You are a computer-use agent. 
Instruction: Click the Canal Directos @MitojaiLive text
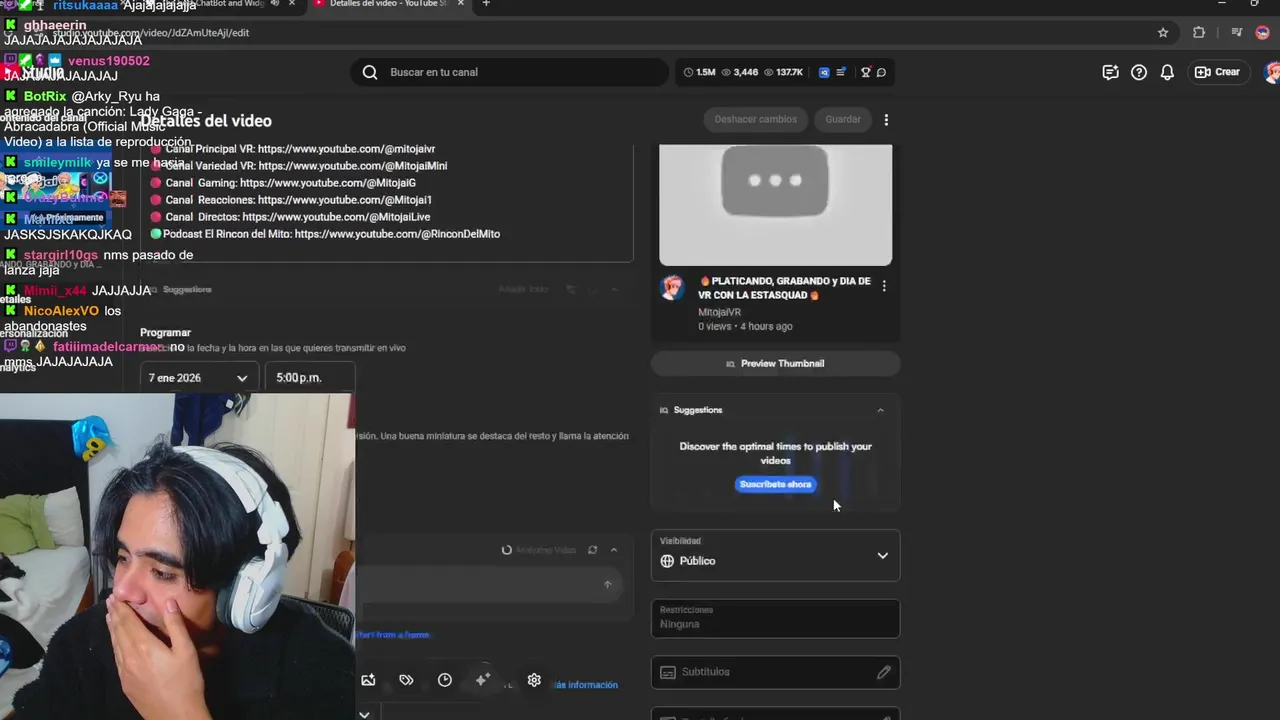point(298,217)
